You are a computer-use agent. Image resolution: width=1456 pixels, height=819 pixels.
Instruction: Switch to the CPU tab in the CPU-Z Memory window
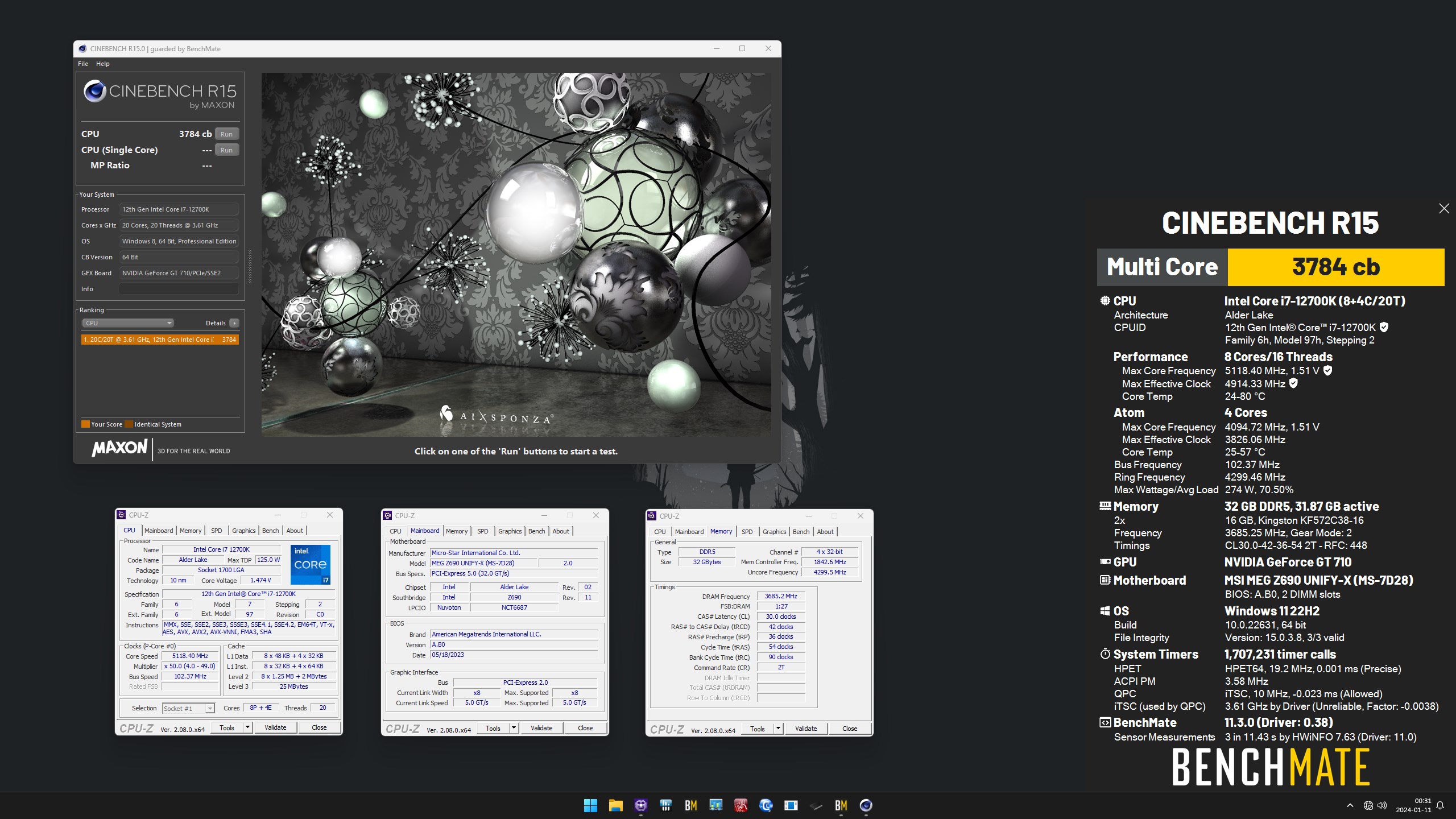[660, 532]
